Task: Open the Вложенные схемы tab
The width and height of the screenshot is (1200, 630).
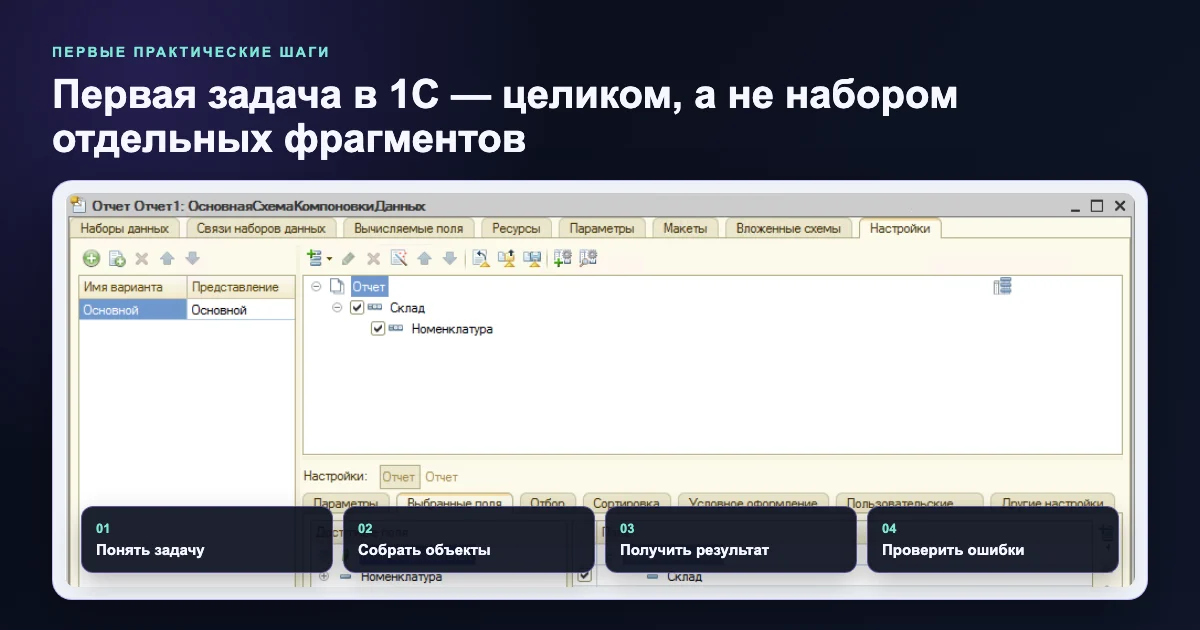Action: coord(789,228)
